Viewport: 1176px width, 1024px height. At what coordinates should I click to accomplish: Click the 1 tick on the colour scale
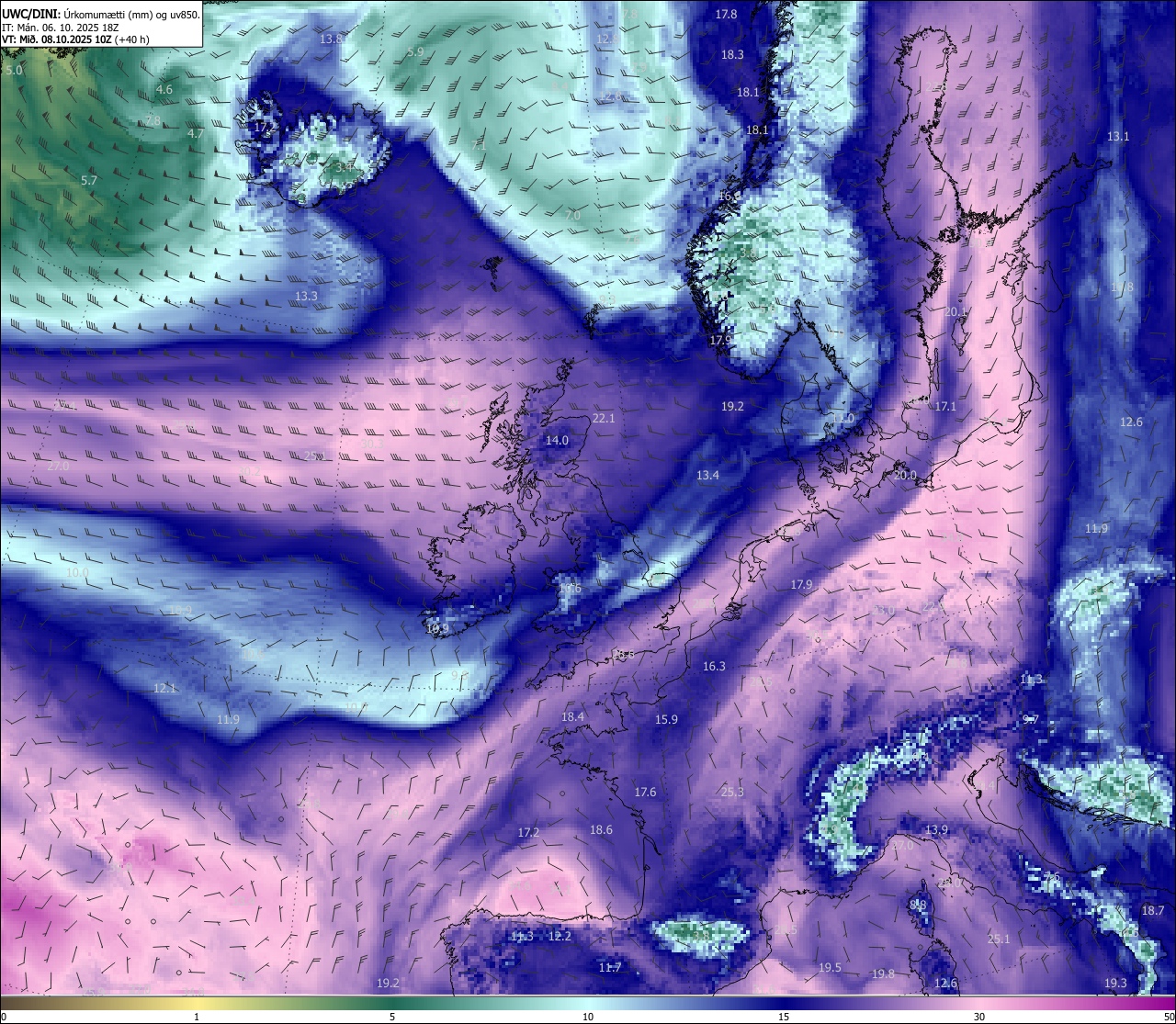click(x=197, y=1017)
